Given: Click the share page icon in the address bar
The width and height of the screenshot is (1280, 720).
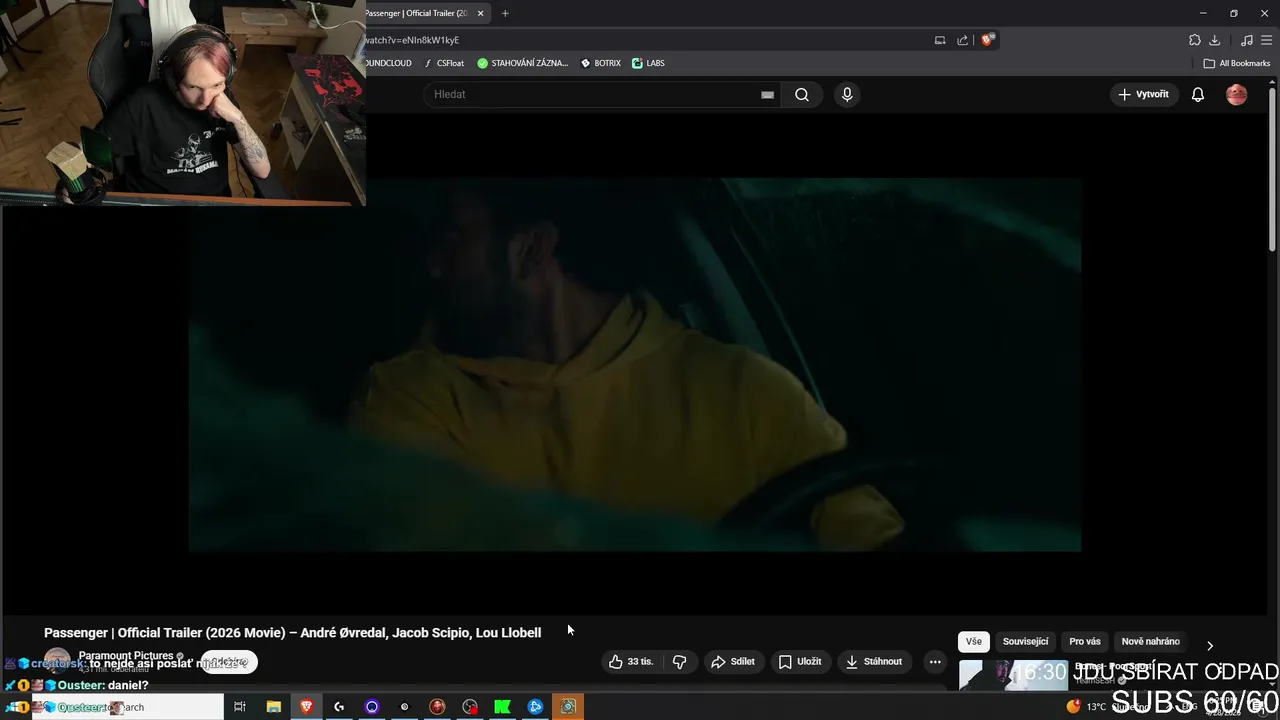Looking at the screenshot, I should (962, 40).
